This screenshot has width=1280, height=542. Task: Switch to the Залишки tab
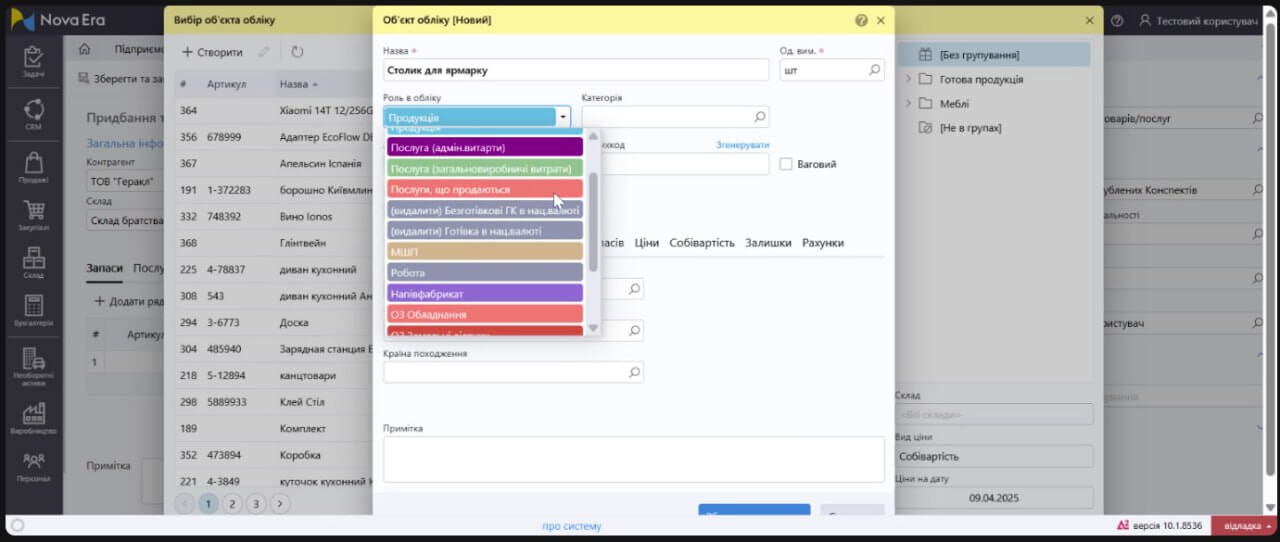[768, 243]
